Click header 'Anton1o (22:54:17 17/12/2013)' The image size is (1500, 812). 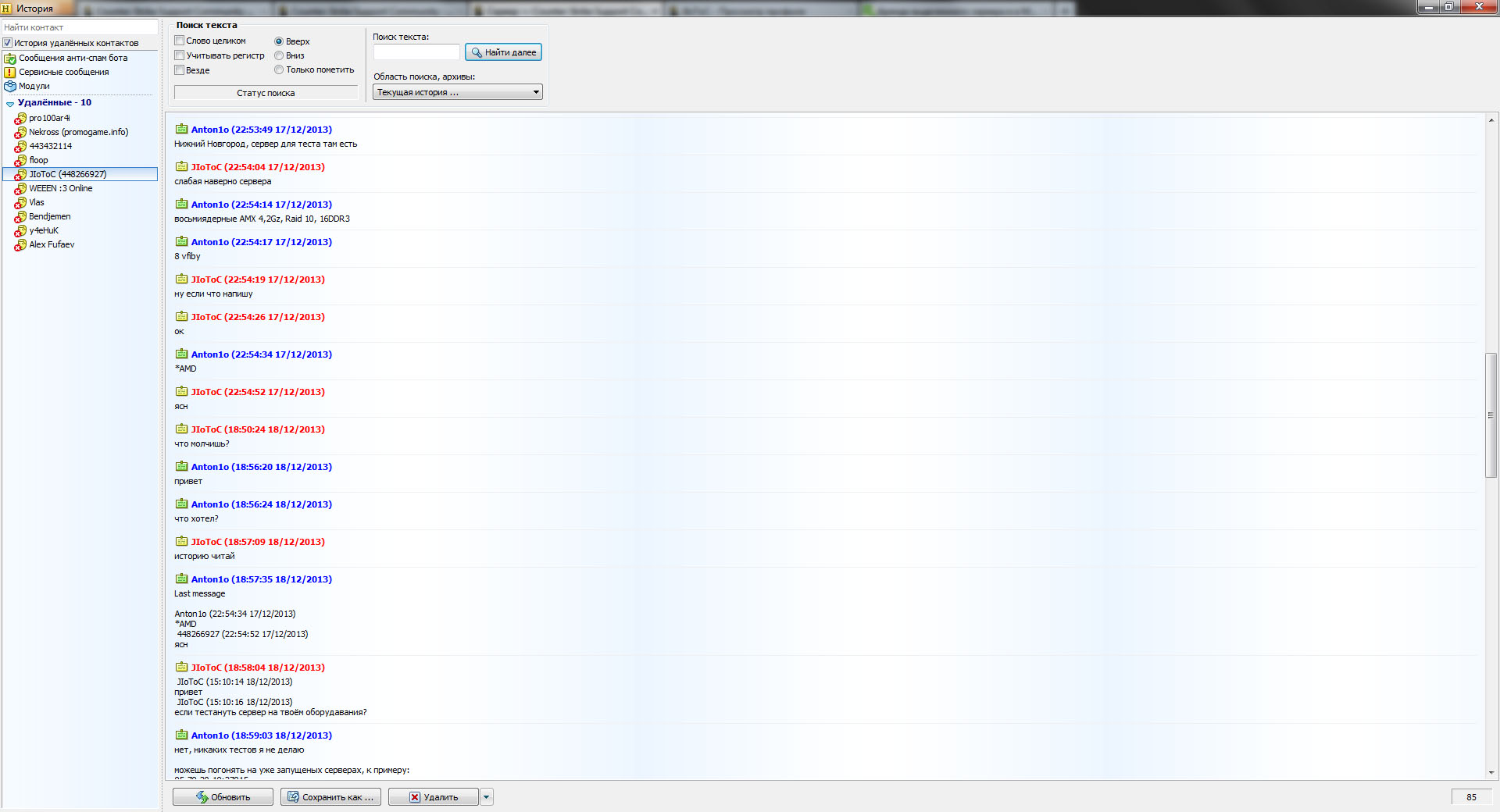tap(262, 242)
